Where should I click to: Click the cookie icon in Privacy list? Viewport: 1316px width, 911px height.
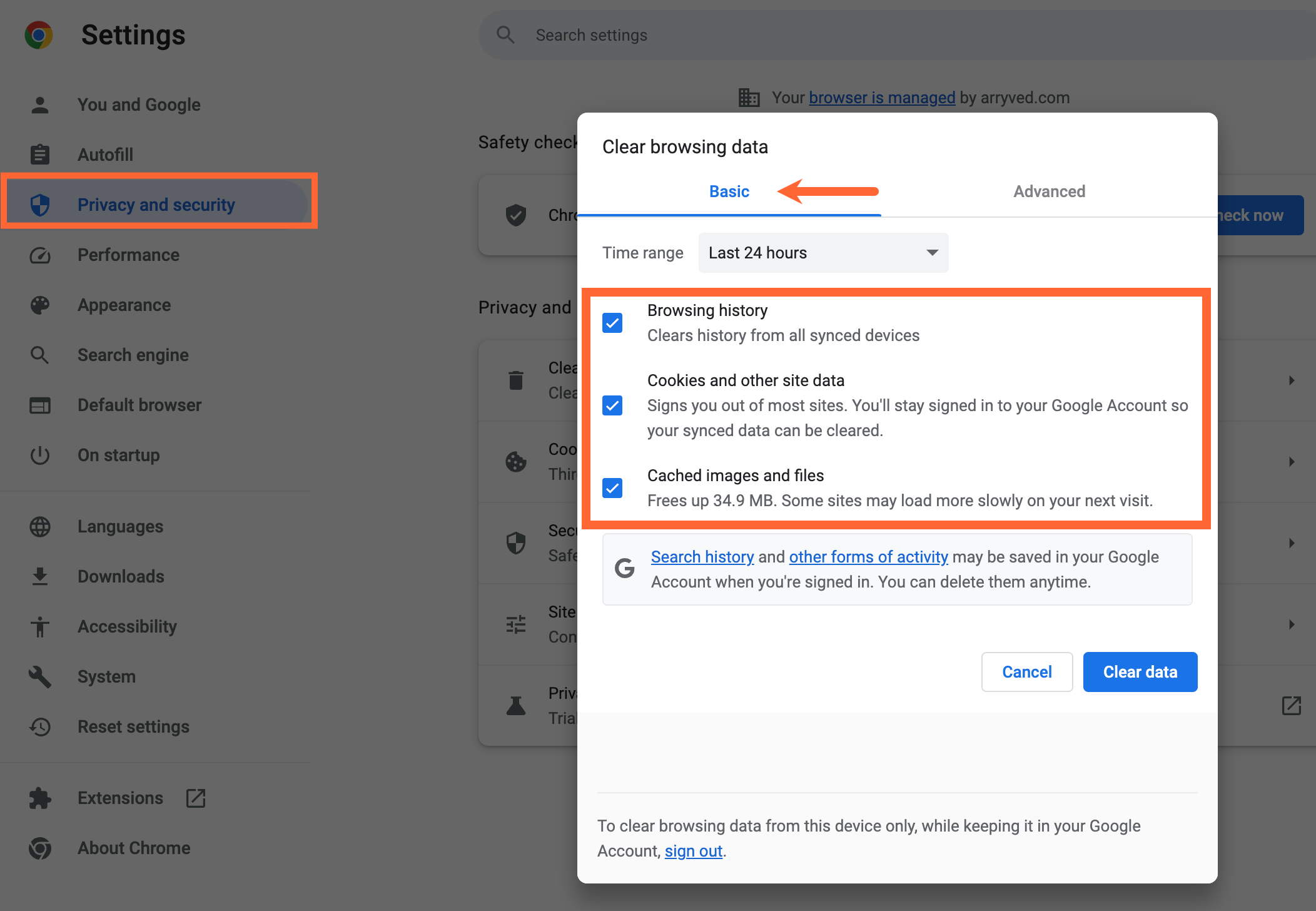[516, 462]
